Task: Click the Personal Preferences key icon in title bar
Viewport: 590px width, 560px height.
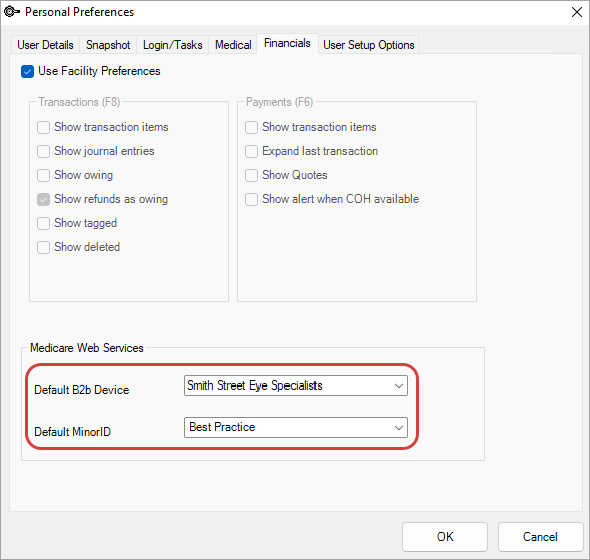Action: [x=11, y=12]
